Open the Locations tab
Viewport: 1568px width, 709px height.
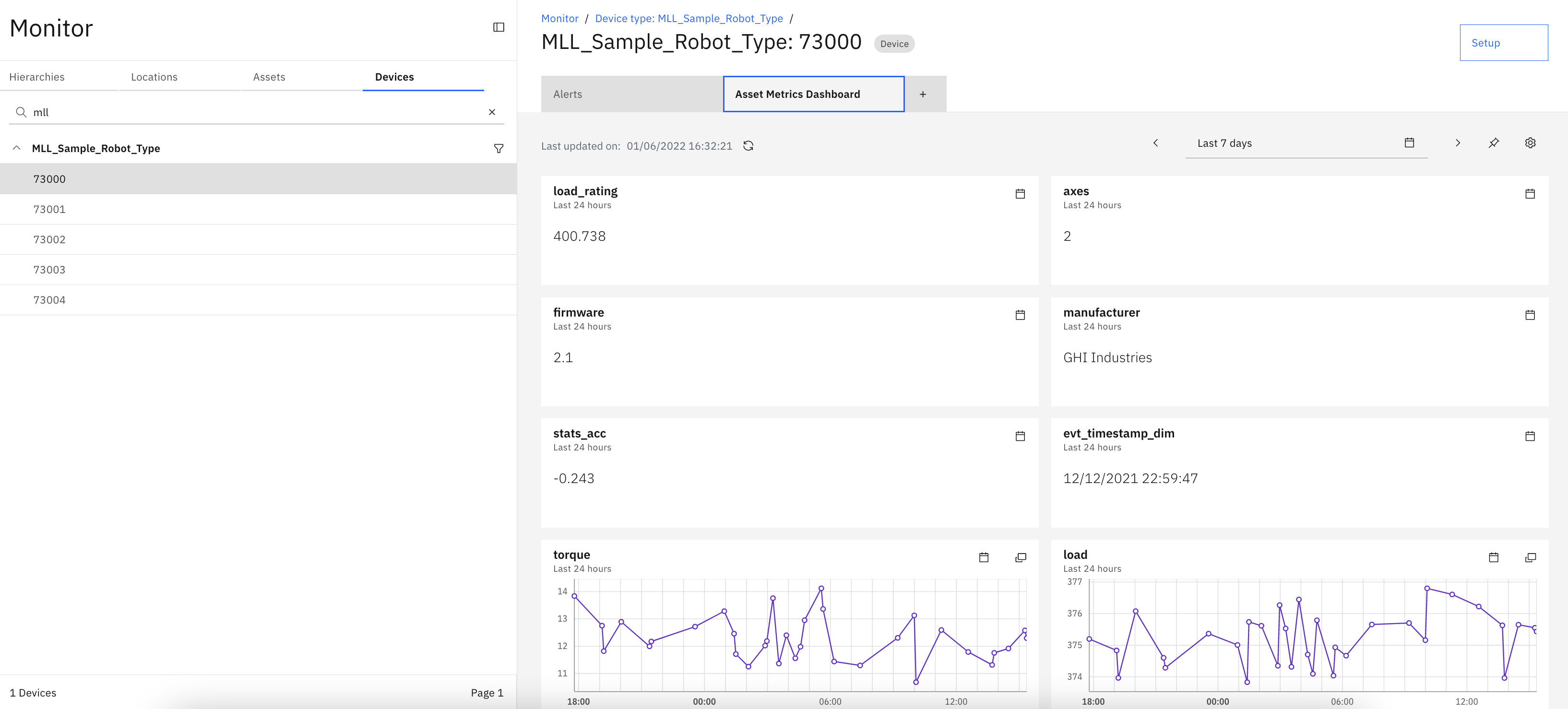pyautogui.click(x=179, y=77)
